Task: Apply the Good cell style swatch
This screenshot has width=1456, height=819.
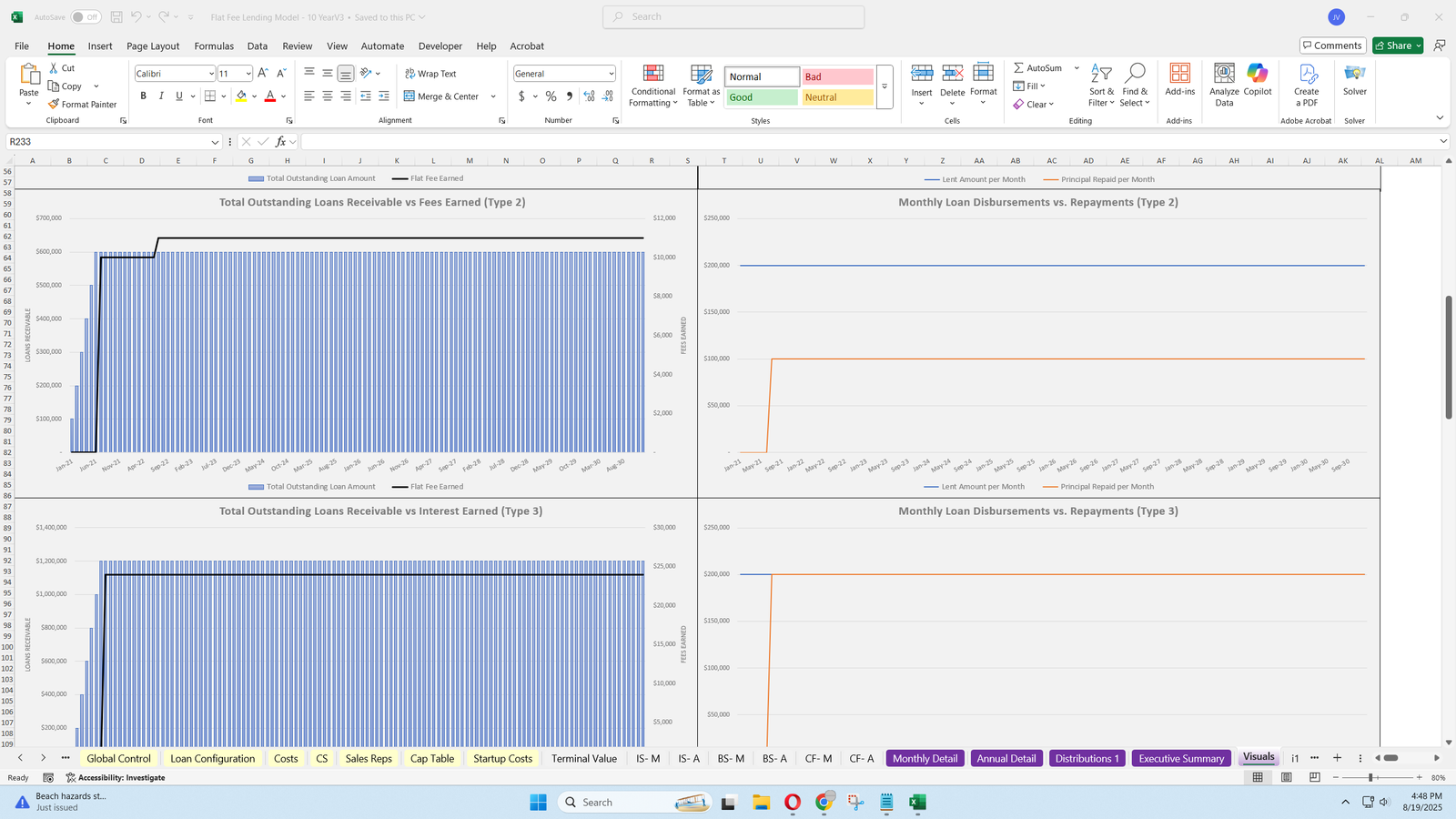Action: click(x=762, y=97)
